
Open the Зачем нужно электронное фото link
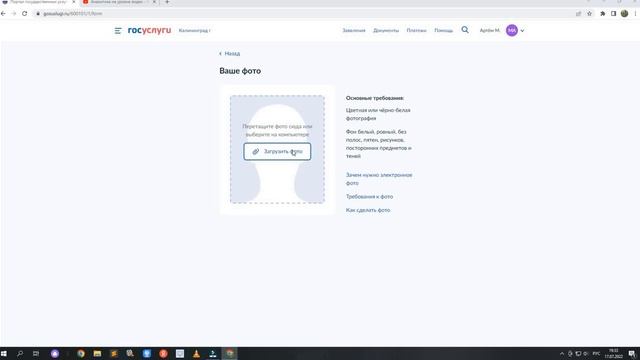379,179
